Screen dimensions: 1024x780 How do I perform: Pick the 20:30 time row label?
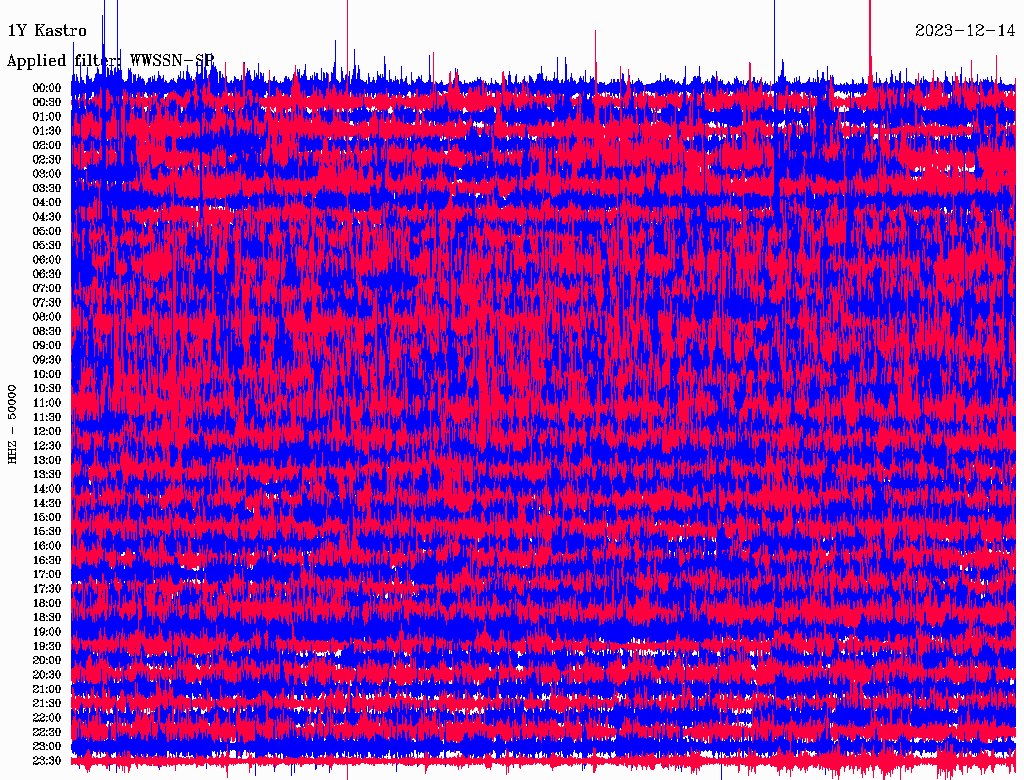click(47, 675)
